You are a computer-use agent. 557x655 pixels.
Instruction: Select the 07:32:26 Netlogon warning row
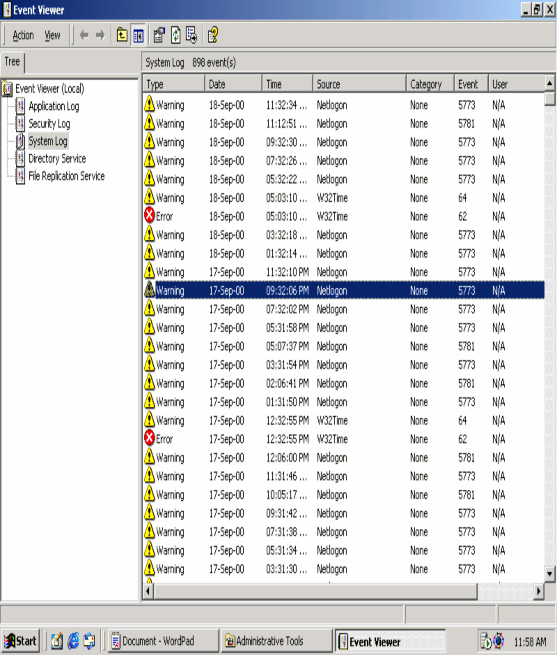click(x=343, y=161)
